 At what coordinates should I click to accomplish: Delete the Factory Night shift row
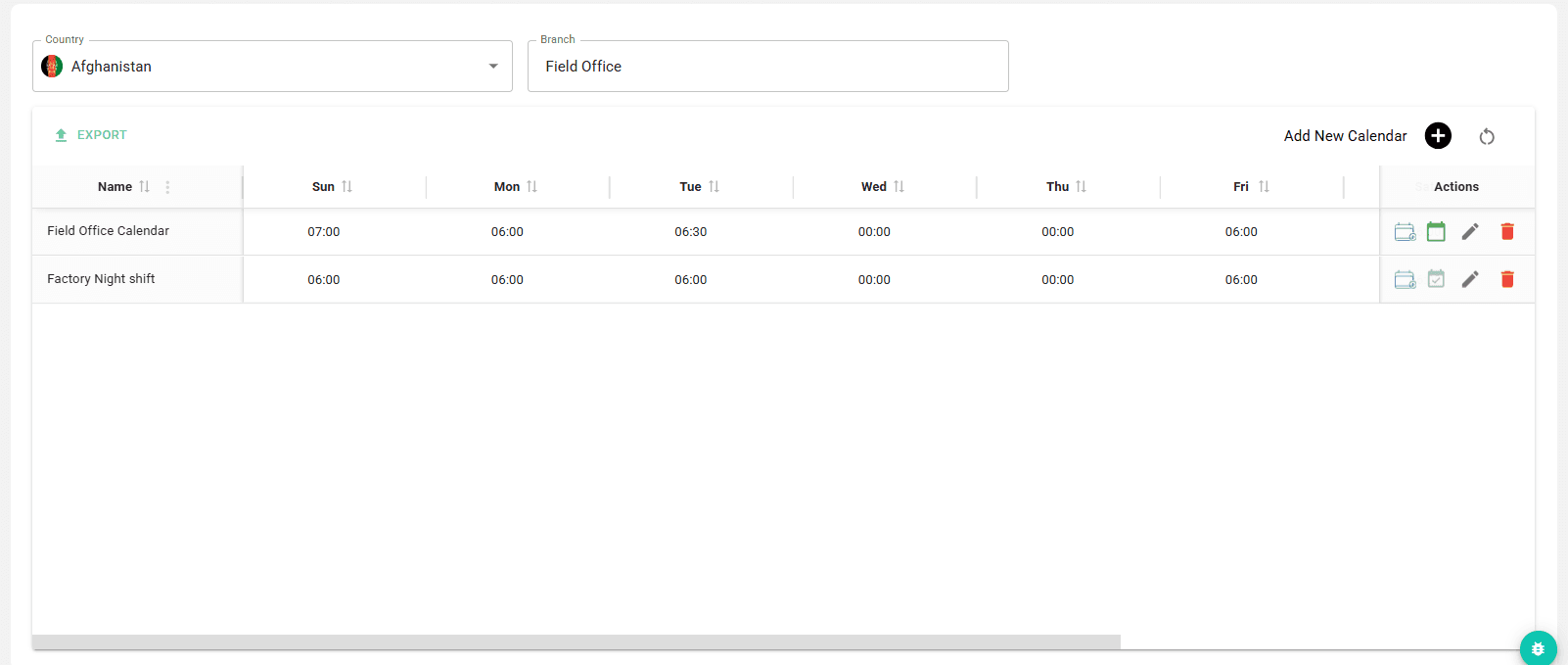[x=1507, y=279]
